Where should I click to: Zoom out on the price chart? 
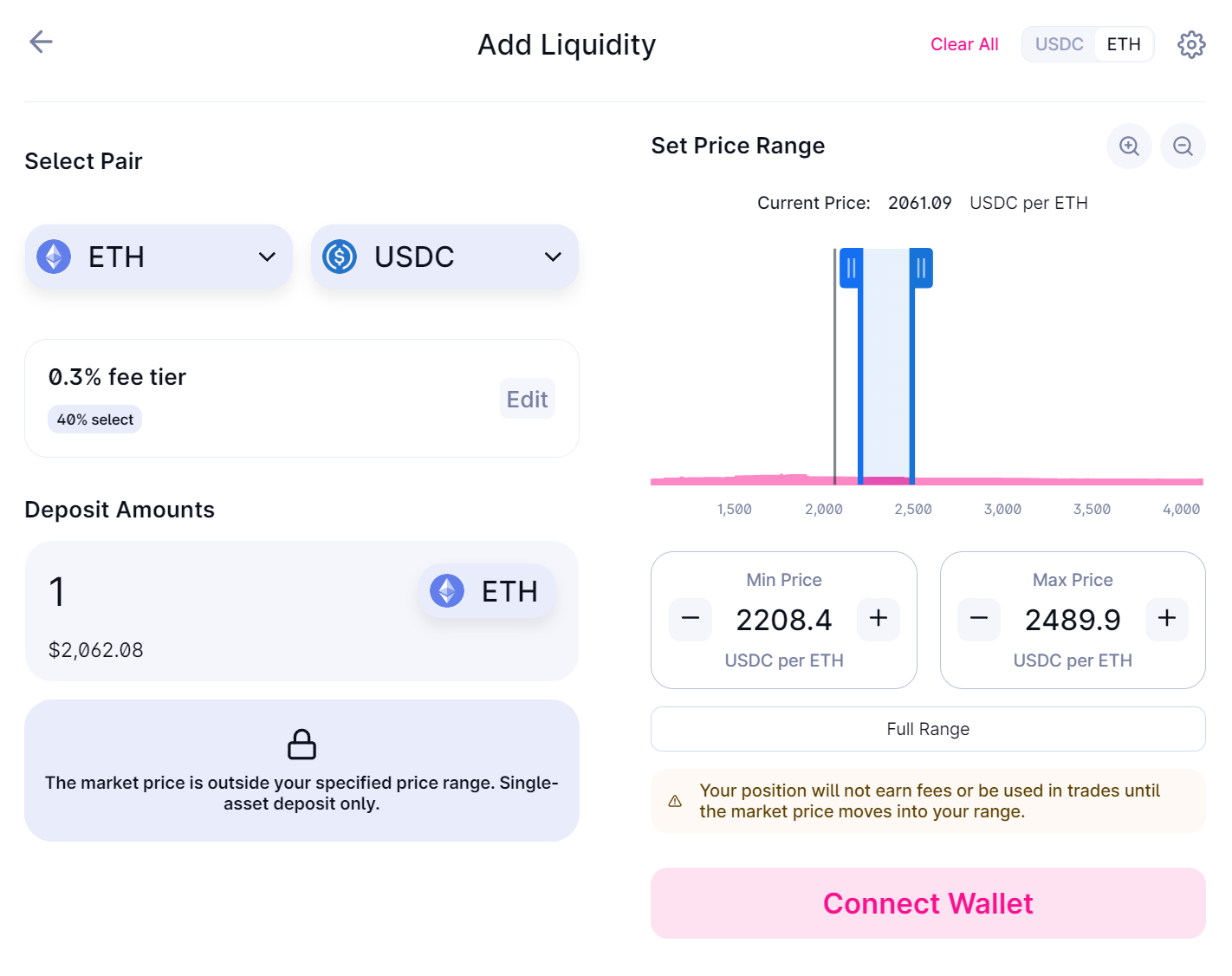1183,146
